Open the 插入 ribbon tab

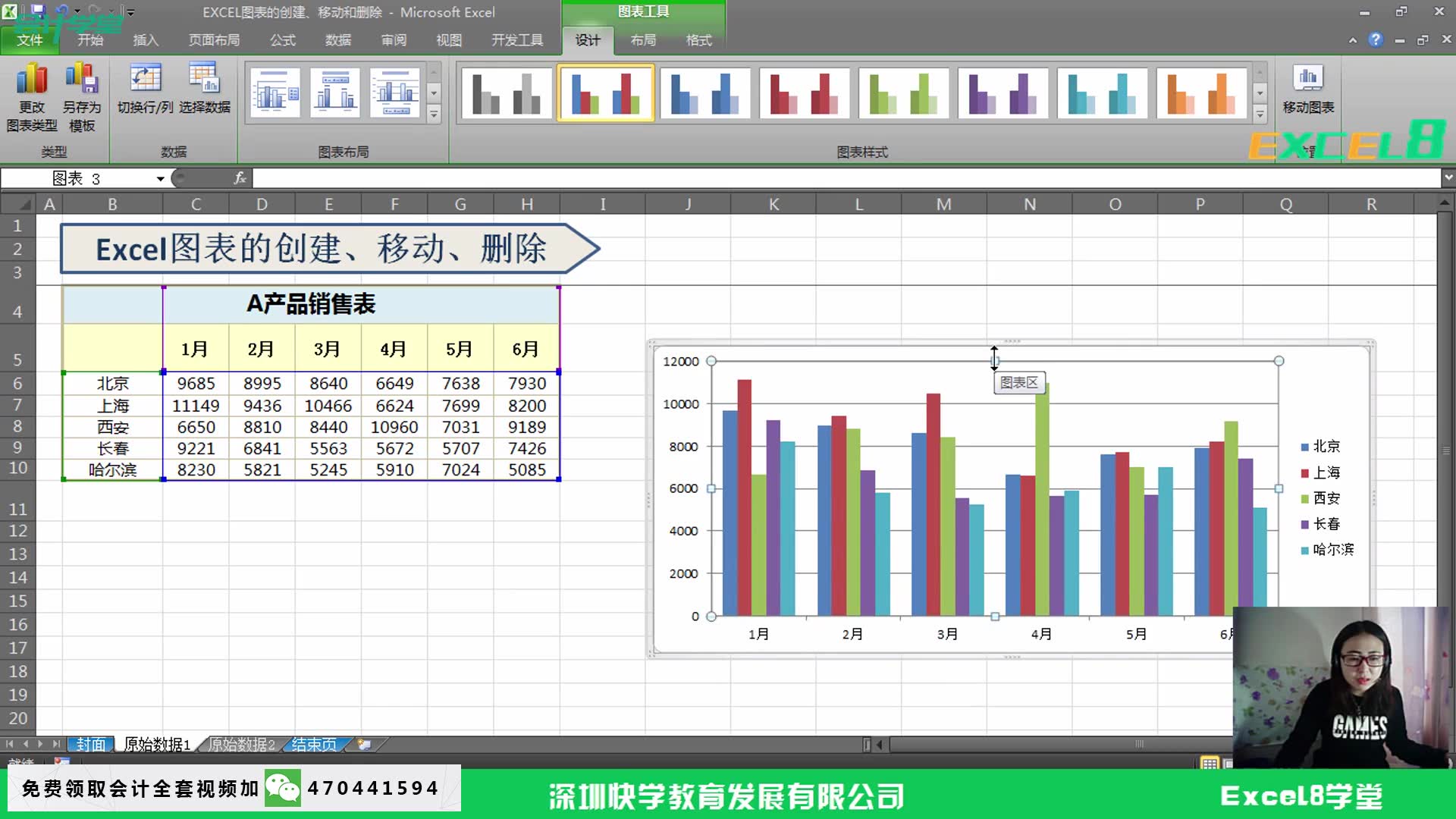145,40
